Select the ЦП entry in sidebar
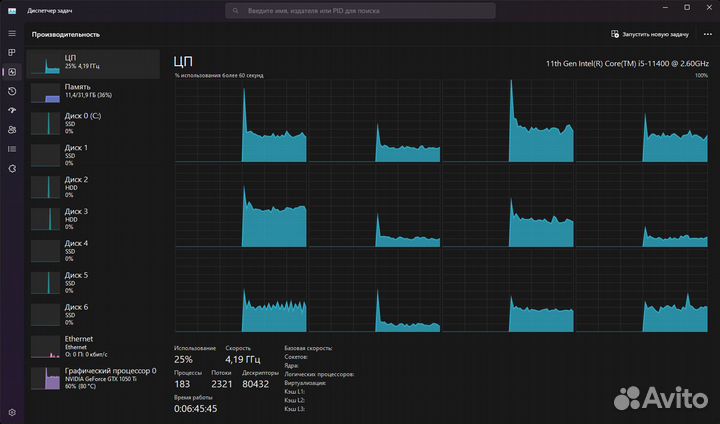The image size is (720, 424). [94, 63]
